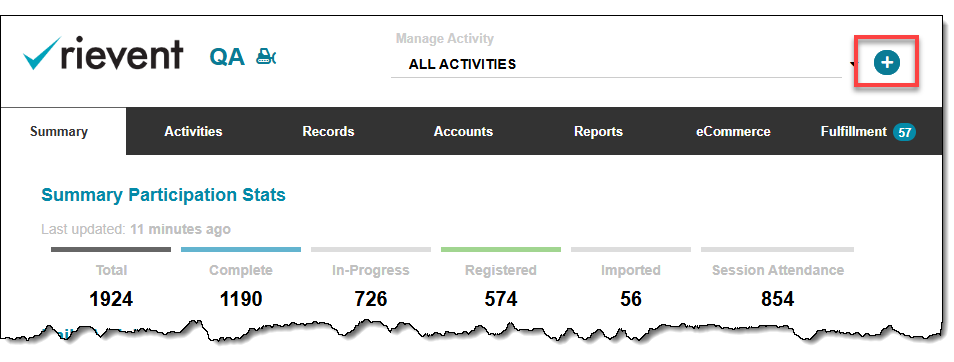
Task: Click the QA environment label
Action: (227, 57)
